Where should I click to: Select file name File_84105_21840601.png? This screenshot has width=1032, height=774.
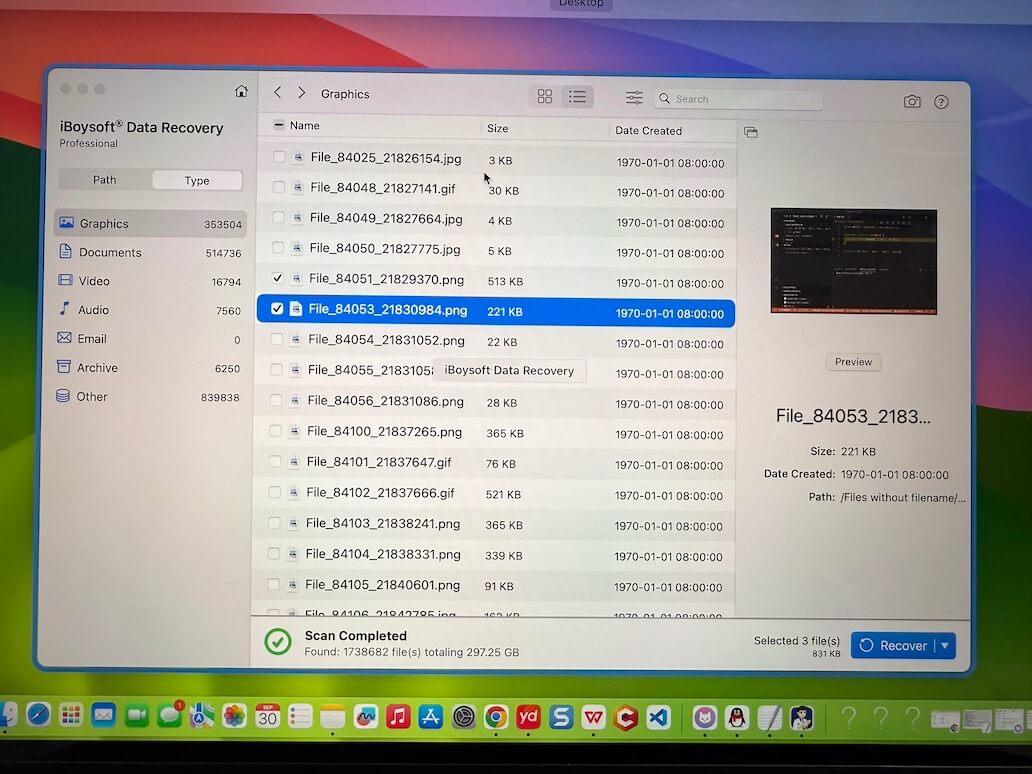click(382, 585)
